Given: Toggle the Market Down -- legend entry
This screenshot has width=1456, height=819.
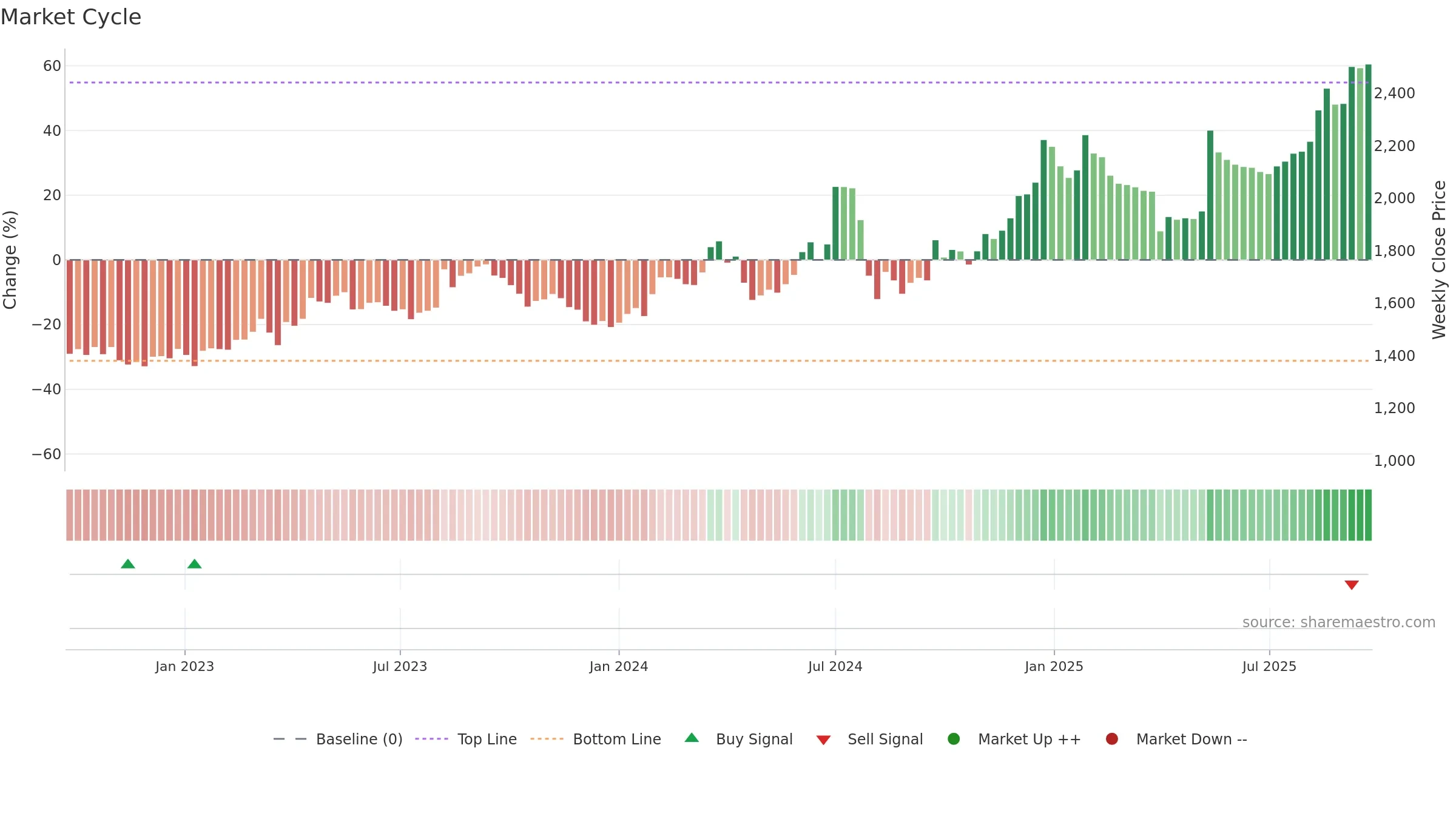Looking at the screenshot, I should coord(1176,739).
